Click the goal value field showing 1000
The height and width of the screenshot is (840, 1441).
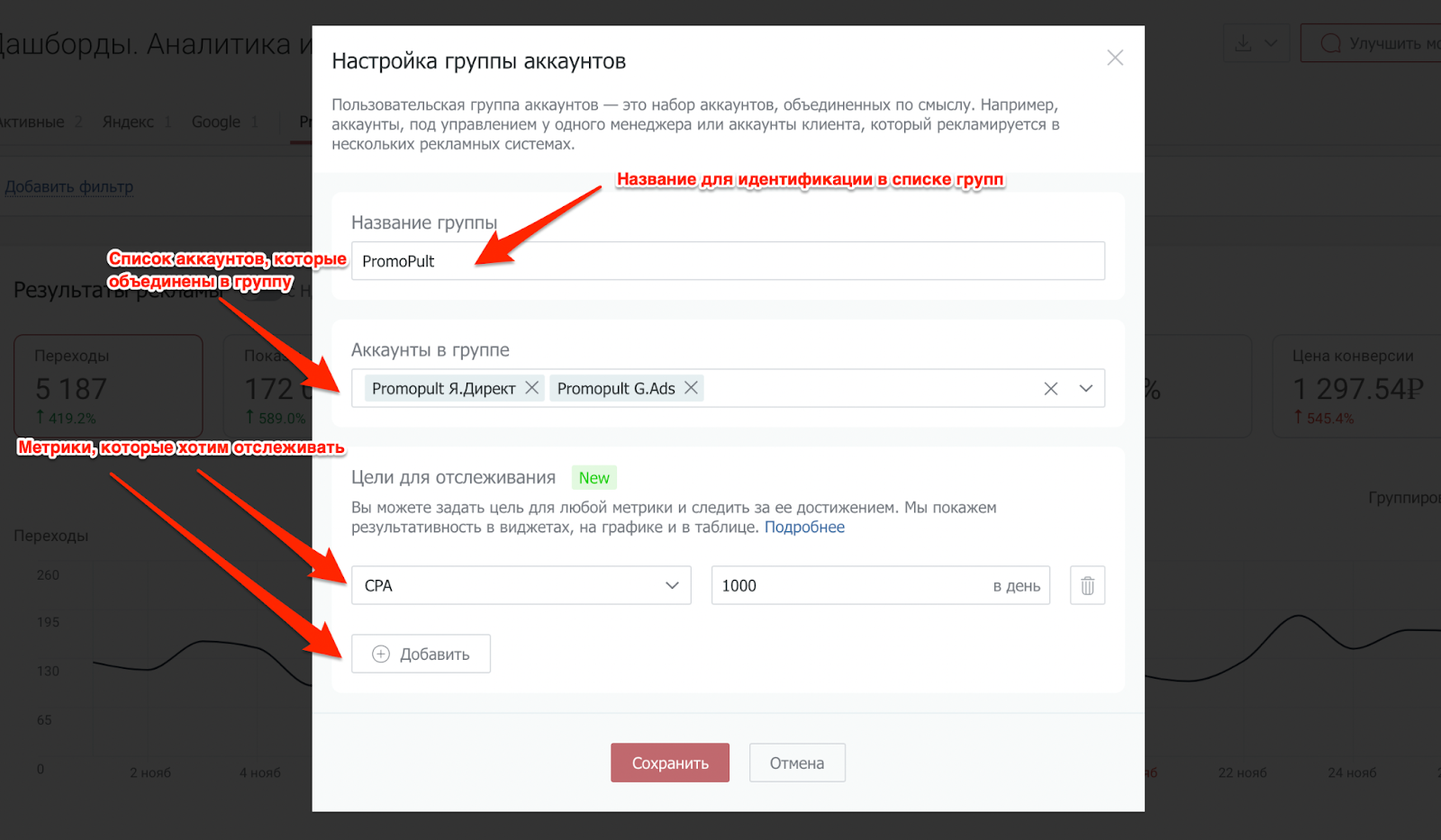coord(881,585)
